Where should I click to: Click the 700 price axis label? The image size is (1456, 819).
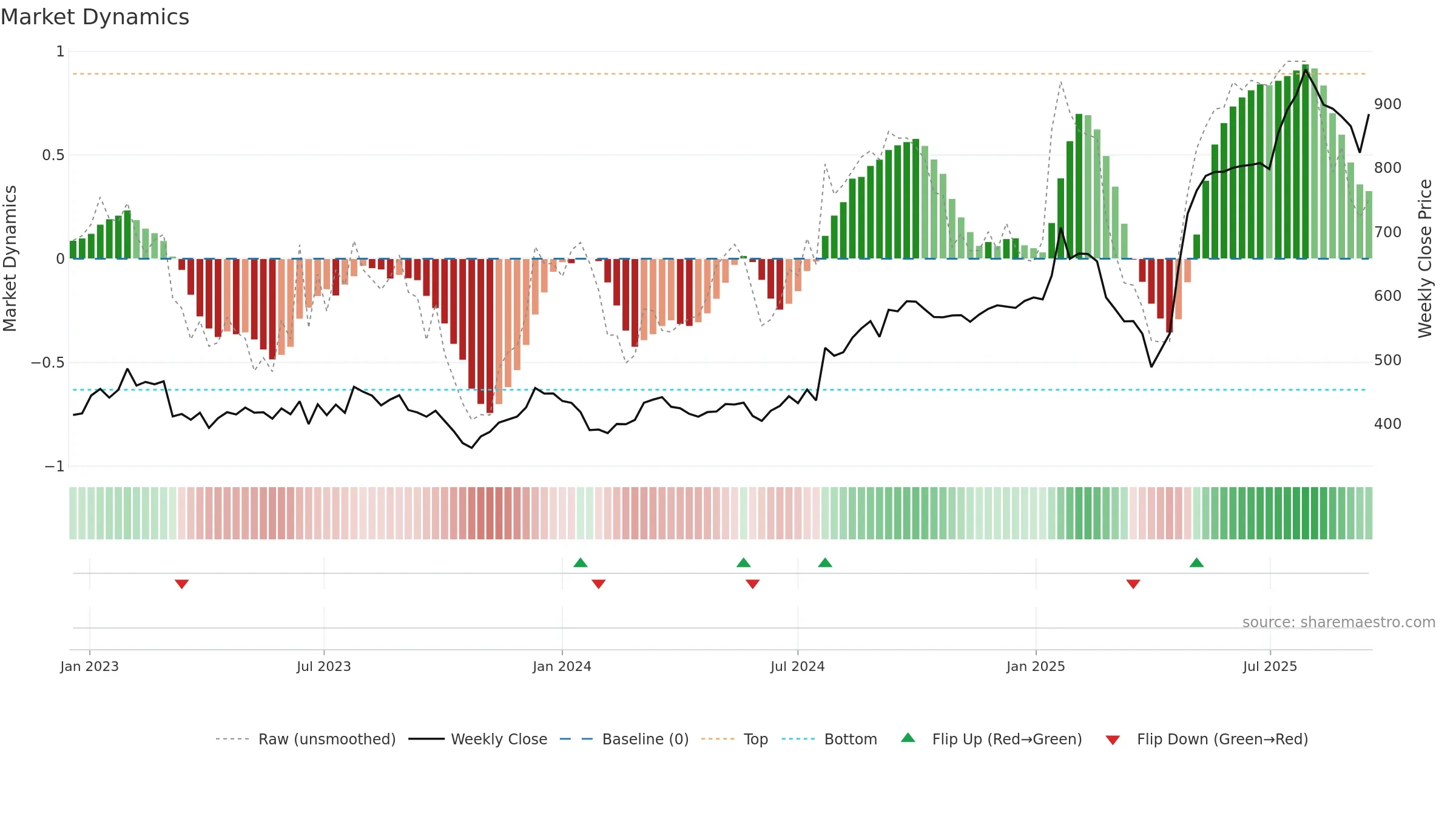[x=1388, y=232]
